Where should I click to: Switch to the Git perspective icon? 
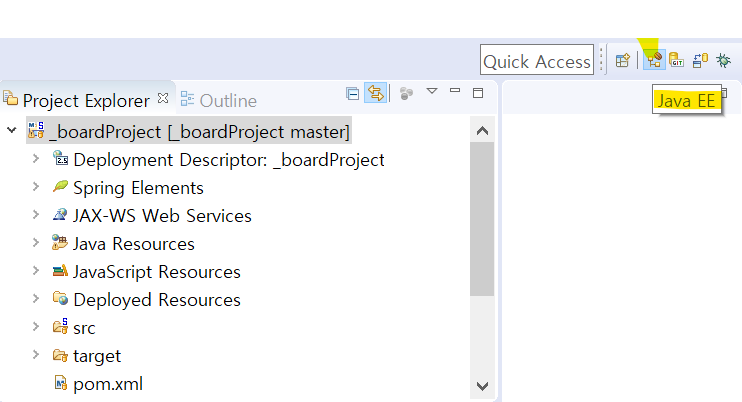pos(677,60)
